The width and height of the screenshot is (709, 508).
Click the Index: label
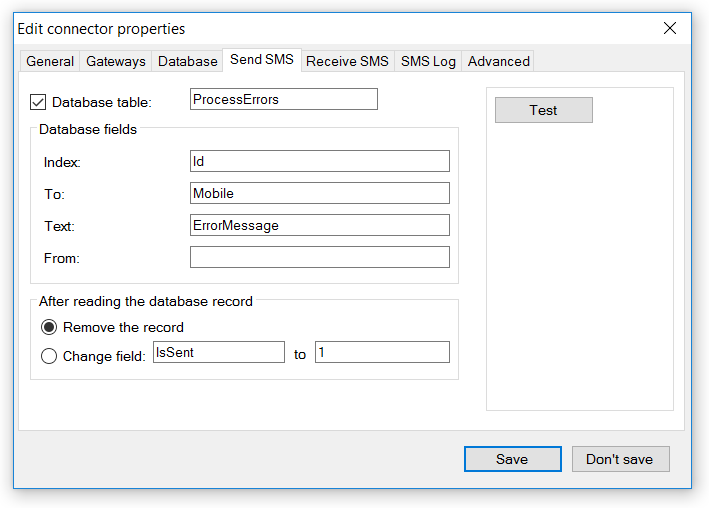(62, 162)
